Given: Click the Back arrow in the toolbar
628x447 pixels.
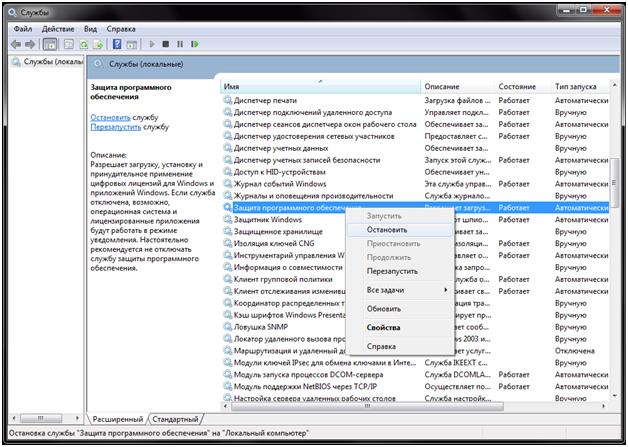Looking at the screenshot, I should (15, 44).
